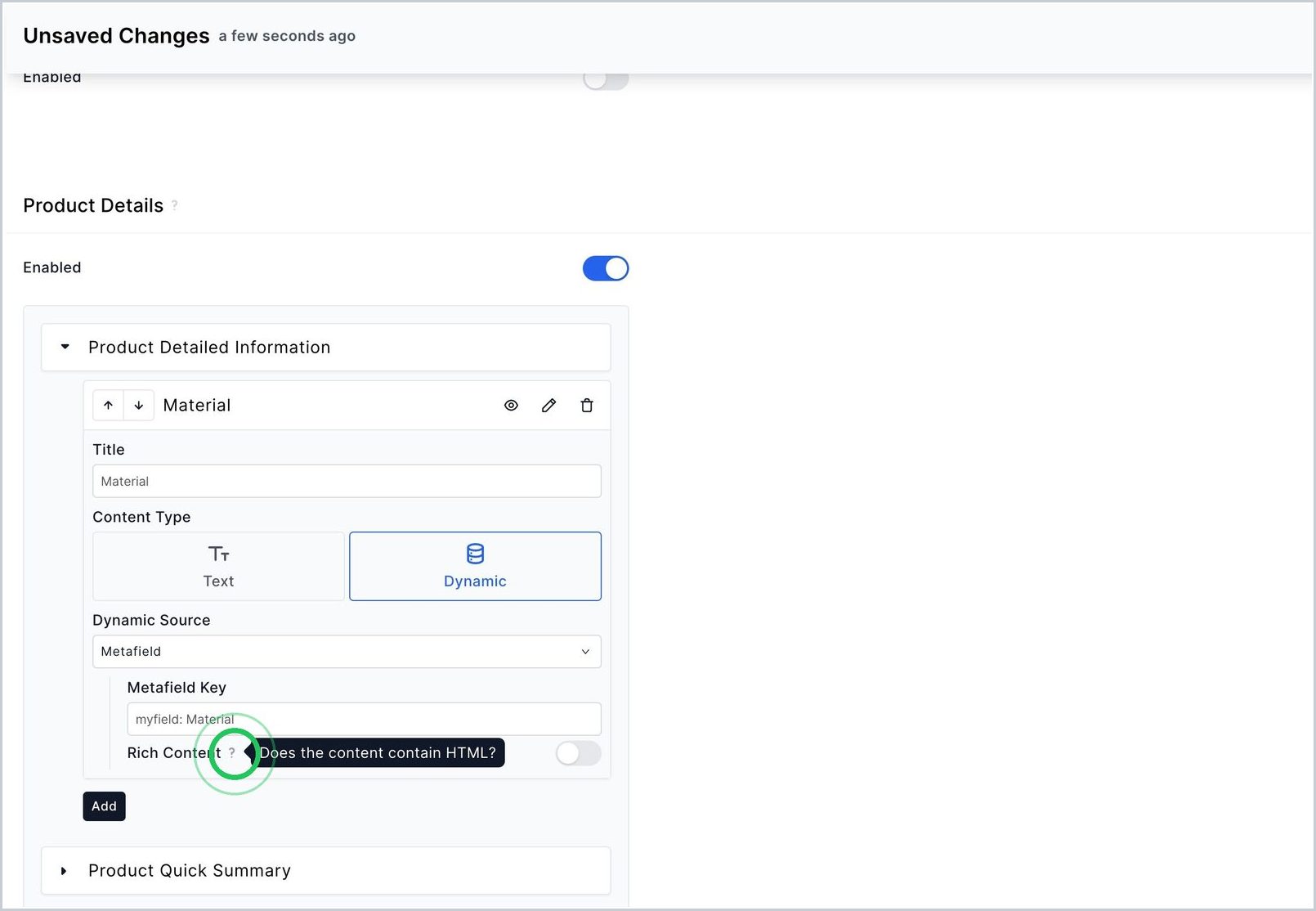Click the Add button
The height and width of the screenshot is (911, 1316).
point(104,806)
